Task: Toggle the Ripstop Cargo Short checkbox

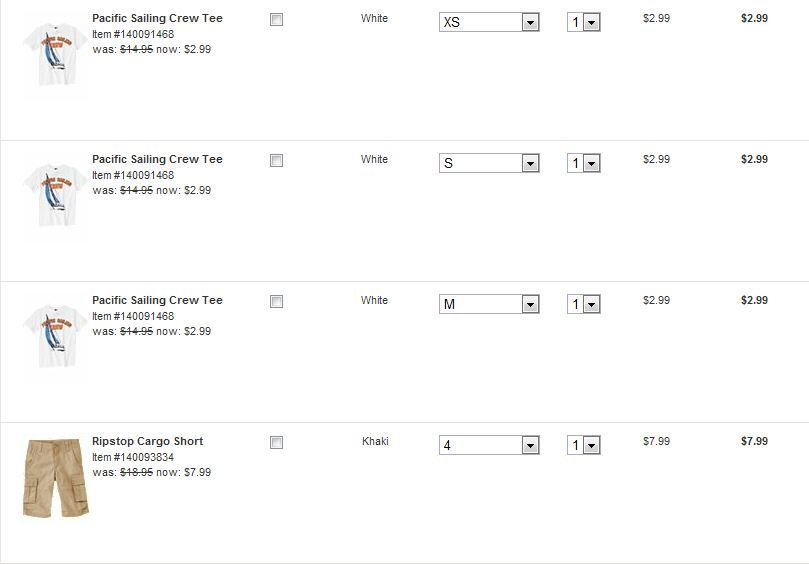Action: point(277,443)
